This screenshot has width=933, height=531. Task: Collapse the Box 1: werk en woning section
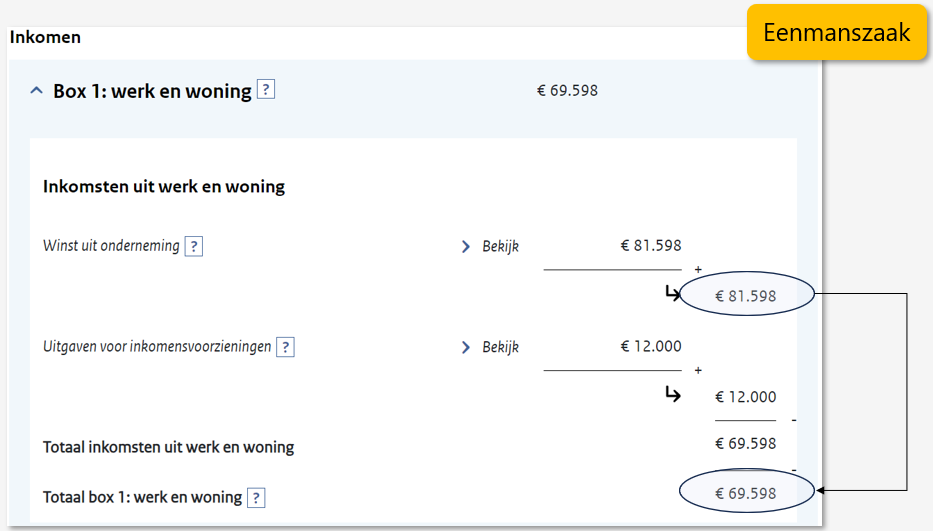(x=36, y=91)
